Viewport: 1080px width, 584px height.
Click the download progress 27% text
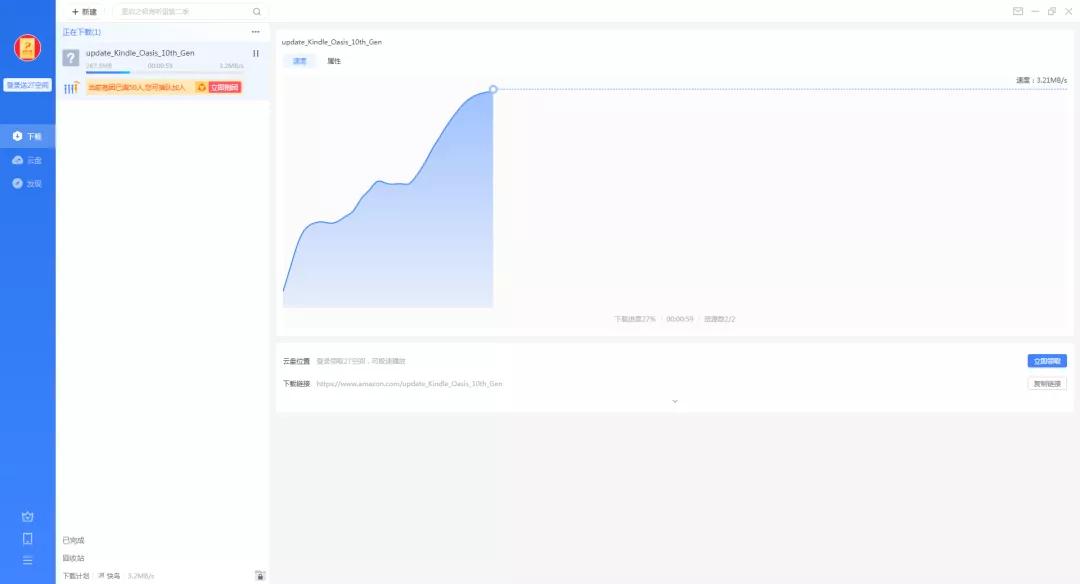pos(634,319)
